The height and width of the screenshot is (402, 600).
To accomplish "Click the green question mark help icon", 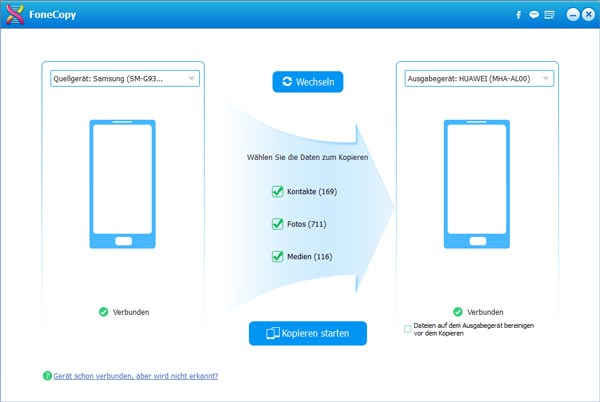I will (x=47, y=376).
